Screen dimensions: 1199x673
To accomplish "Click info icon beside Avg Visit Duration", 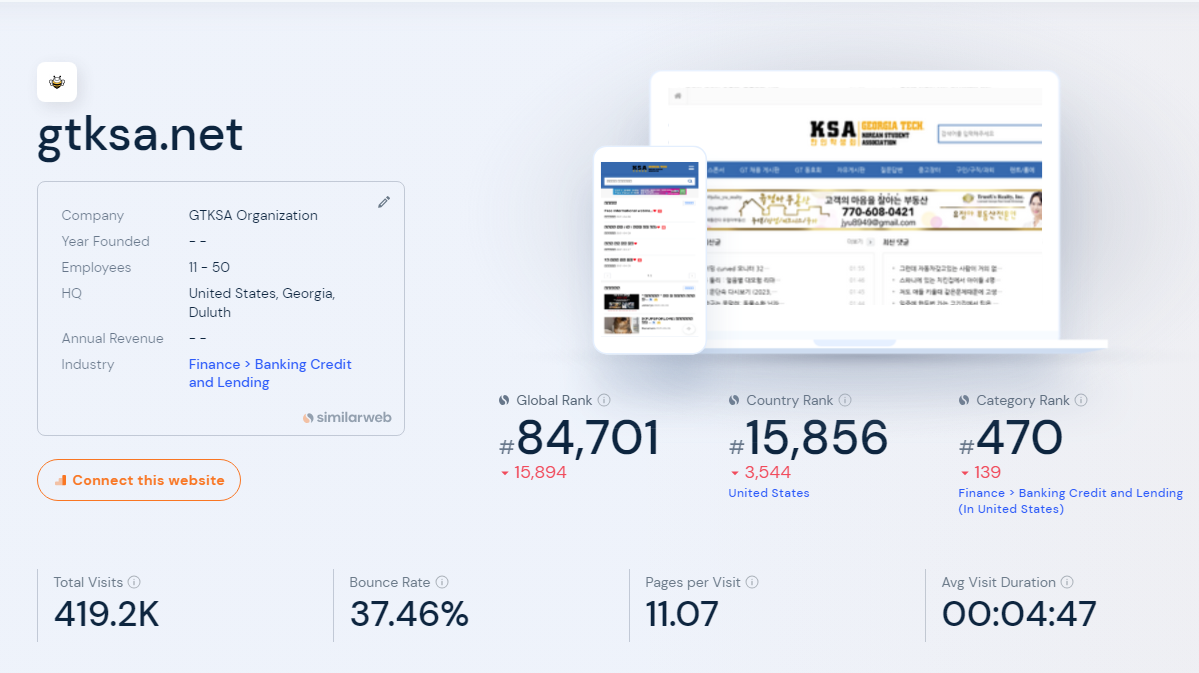I will tap(1067, 582).
